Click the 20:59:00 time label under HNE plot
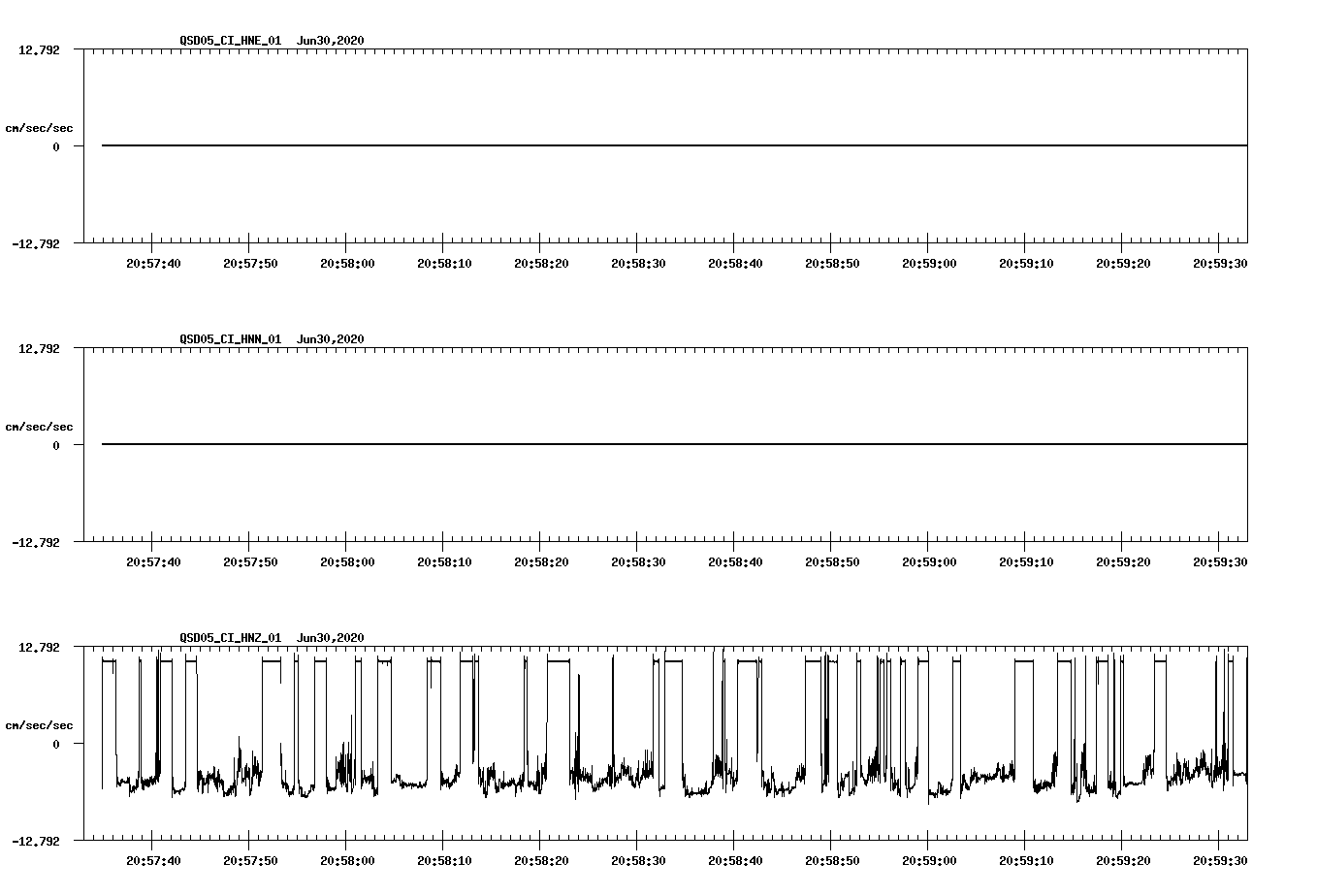The width and height of the screenshot is (1317, 896). tap(929, 264)
